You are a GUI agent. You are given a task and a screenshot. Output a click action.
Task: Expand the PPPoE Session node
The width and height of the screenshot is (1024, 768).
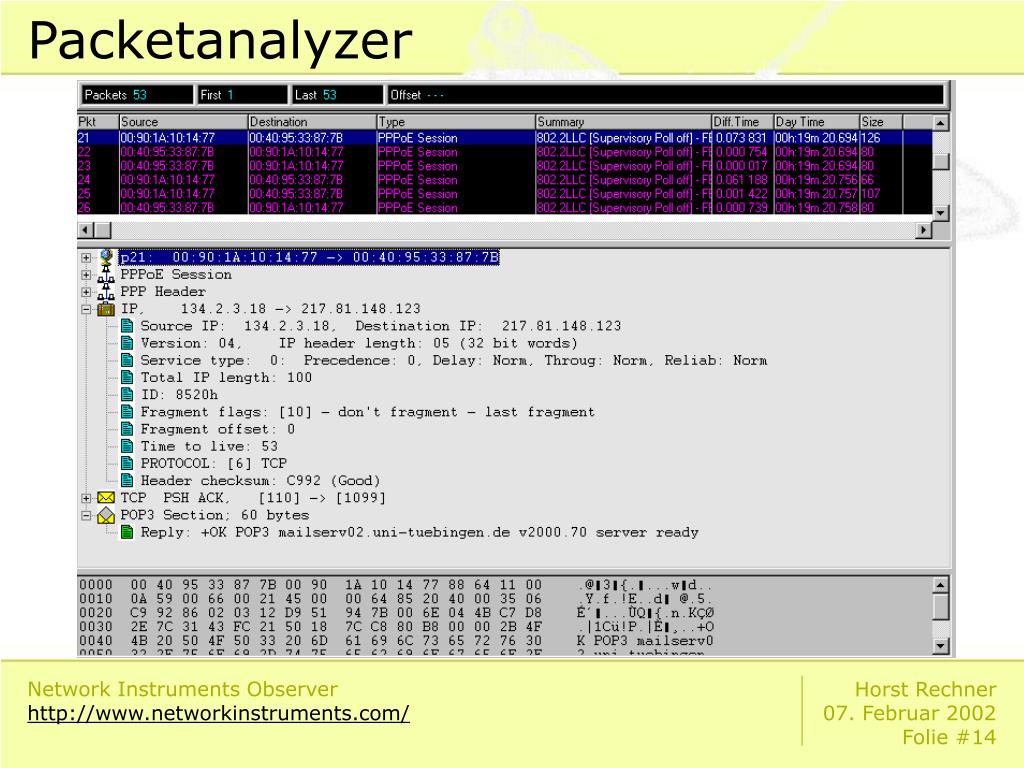click(86, 275)
